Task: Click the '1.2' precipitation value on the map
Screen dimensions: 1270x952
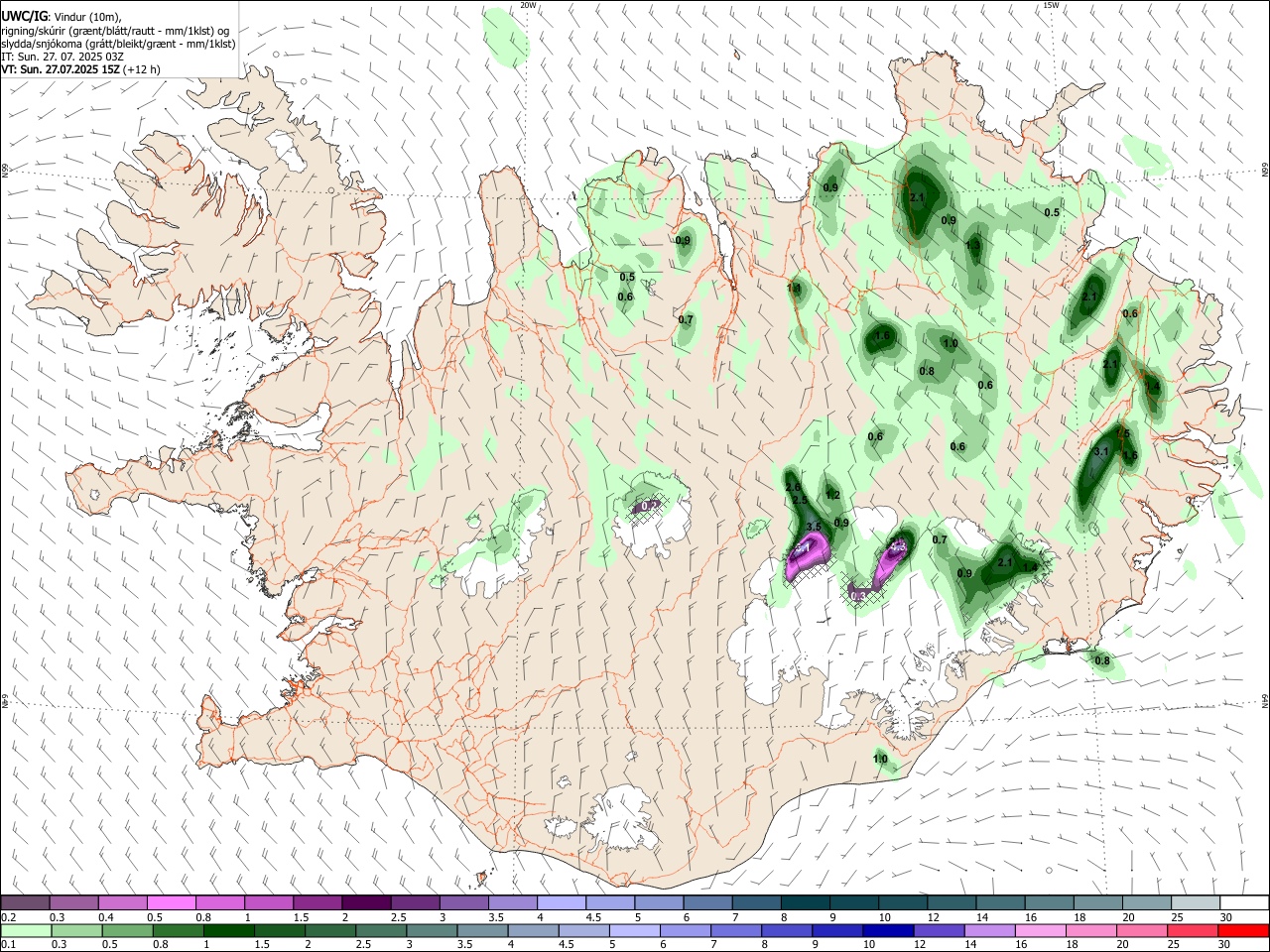Action: point(833,495)
